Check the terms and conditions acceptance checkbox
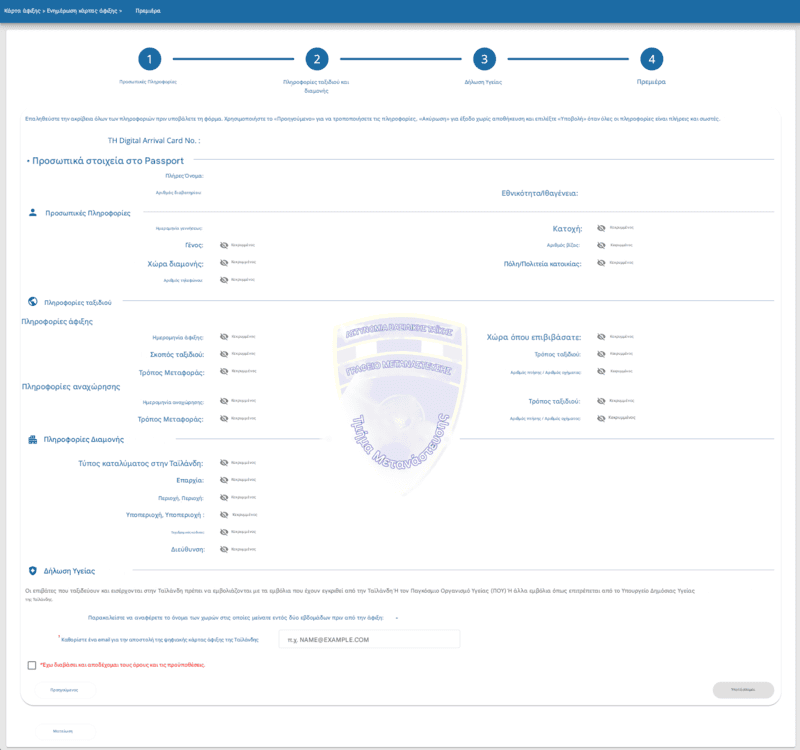This screenshot has height=750, width=800. pos(32,665)
